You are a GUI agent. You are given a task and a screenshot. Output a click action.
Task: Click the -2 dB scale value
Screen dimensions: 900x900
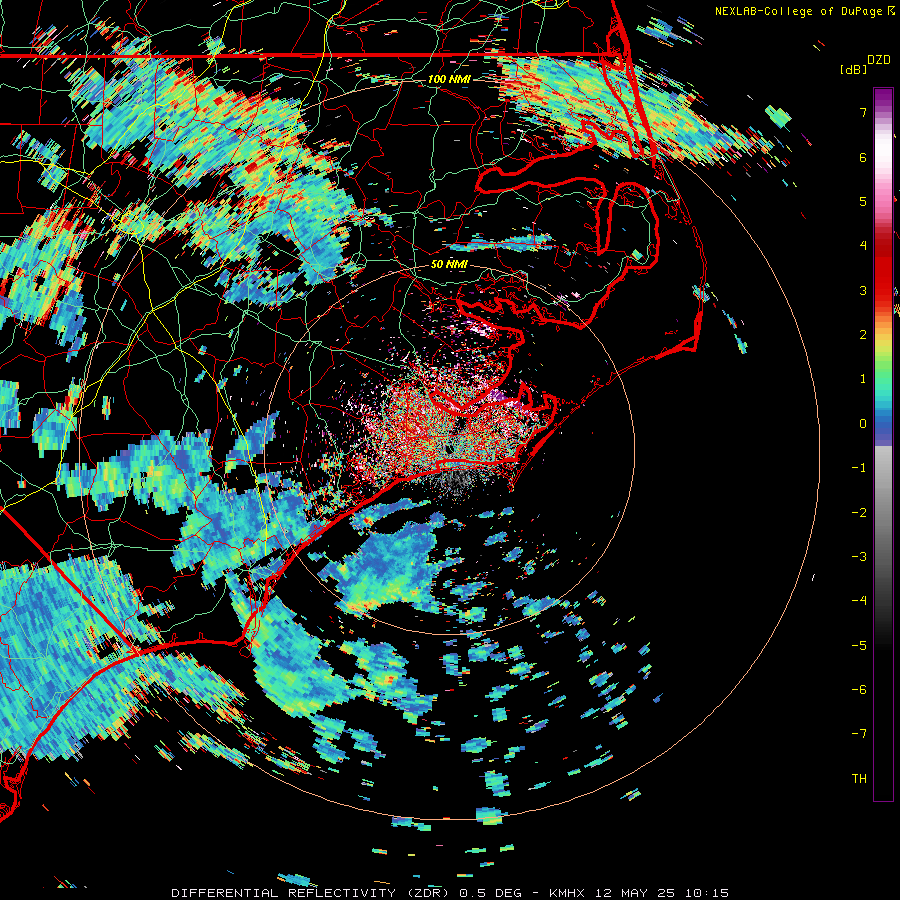point(859,512)
